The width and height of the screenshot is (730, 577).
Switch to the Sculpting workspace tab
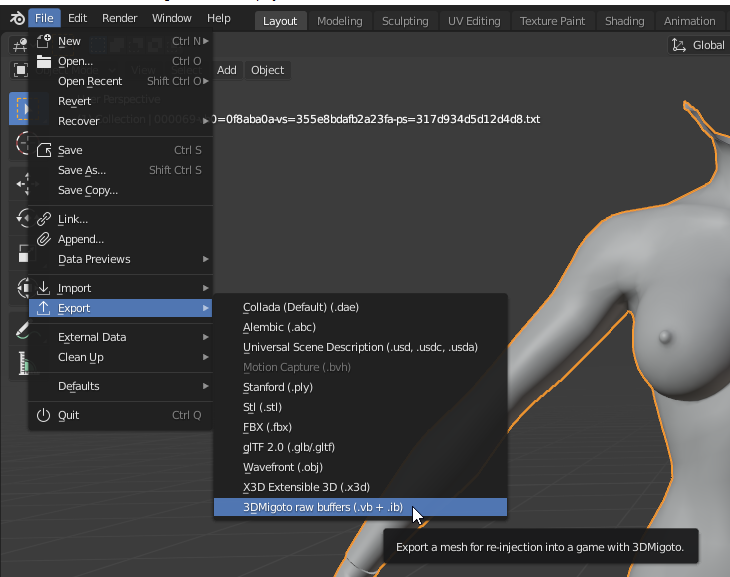coord(405,21)
